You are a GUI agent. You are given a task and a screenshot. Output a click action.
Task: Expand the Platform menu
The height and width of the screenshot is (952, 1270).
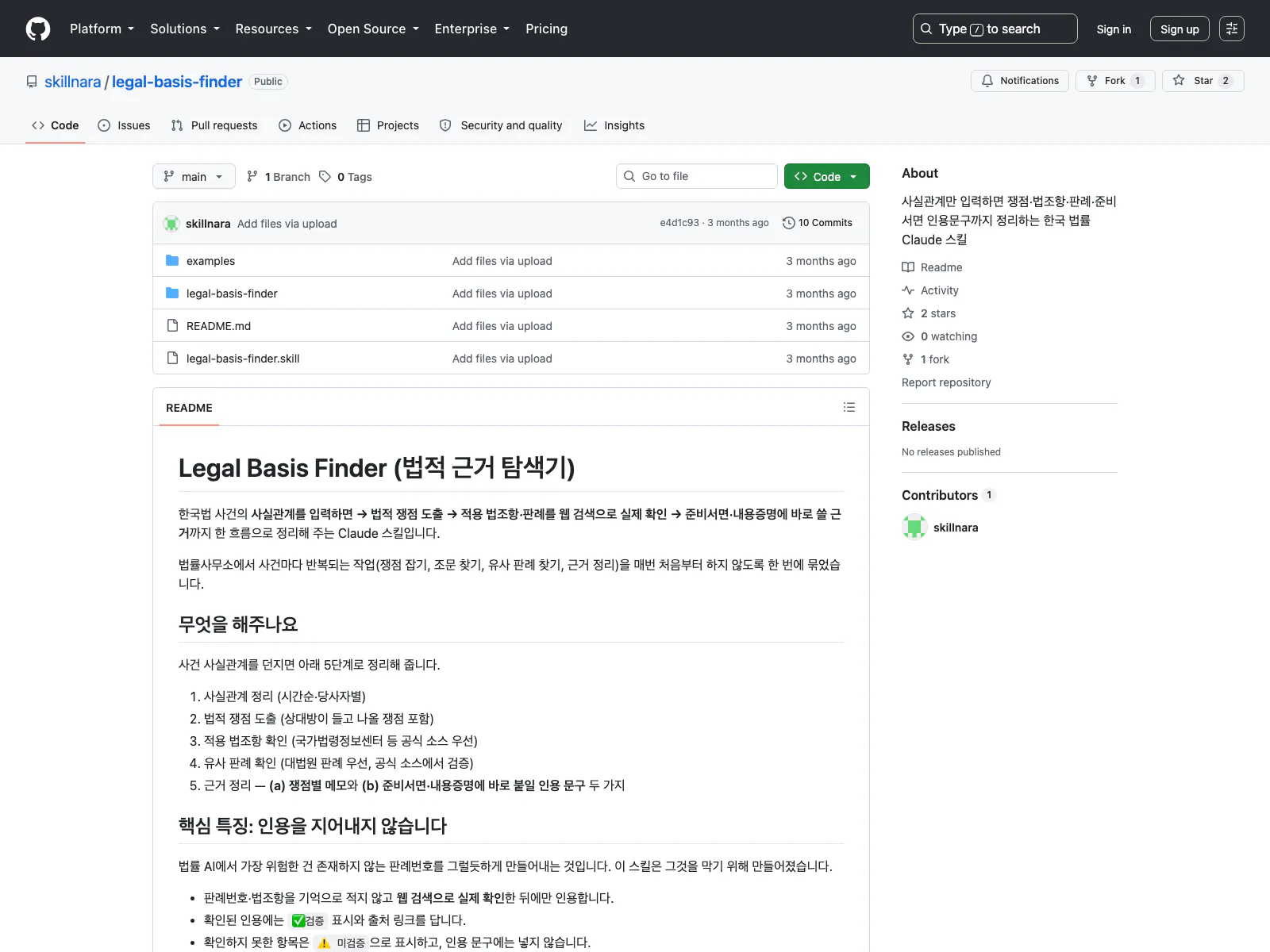102,29
